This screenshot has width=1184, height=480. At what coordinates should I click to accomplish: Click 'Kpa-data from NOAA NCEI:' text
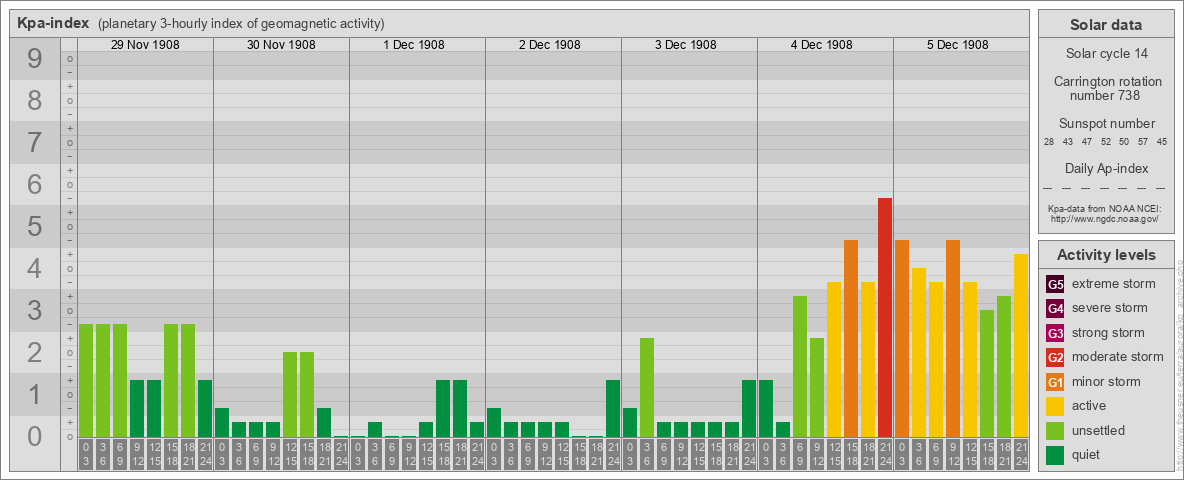point(1104,208)
